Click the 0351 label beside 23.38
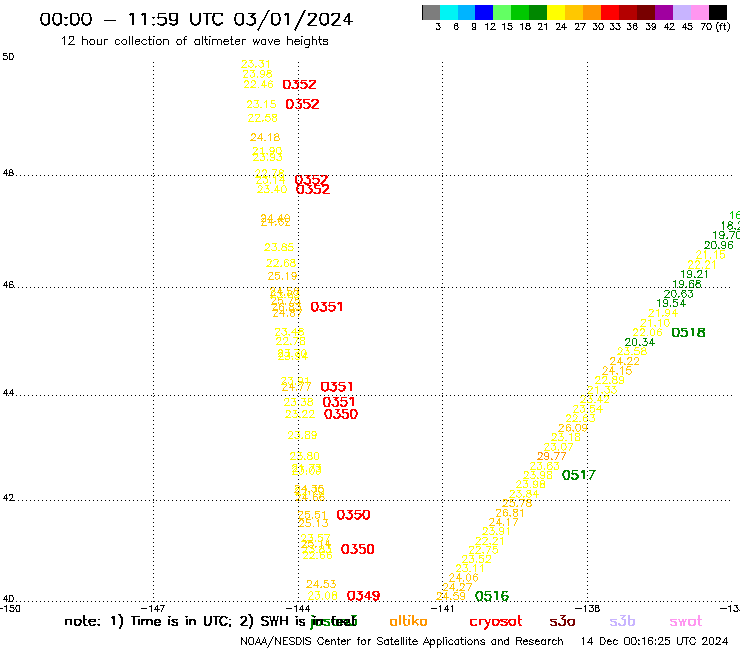 coord(339,402)
